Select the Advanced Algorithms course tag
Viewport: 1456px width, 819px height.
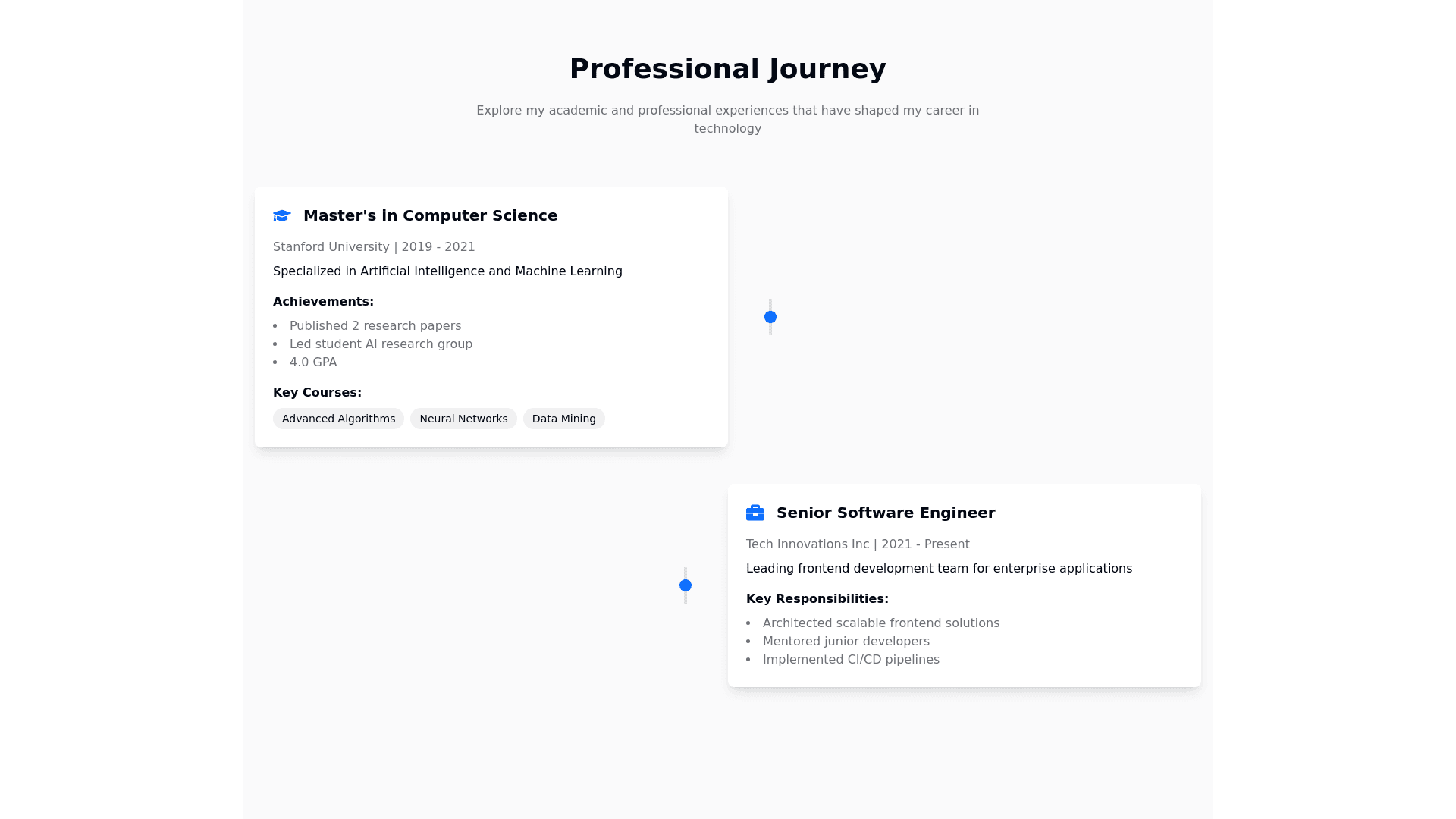338,419
